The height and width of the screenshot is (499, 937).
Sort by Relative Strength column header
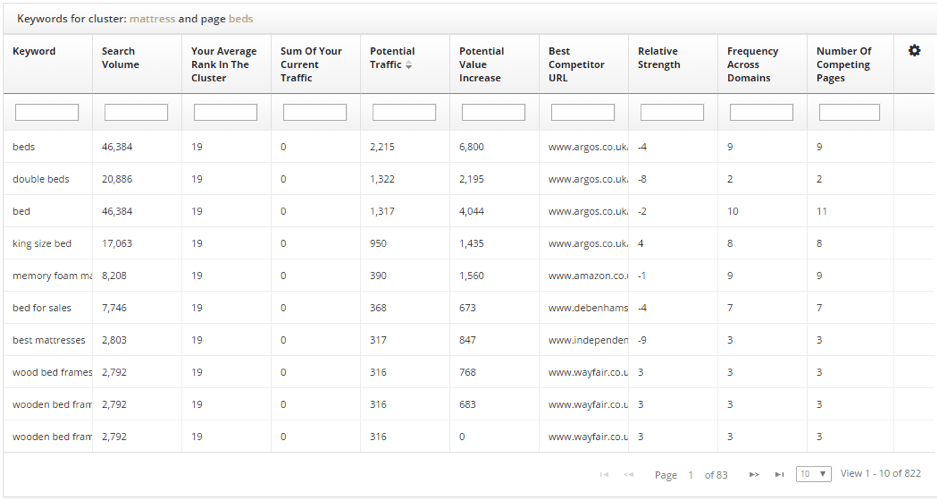click(x=659, y=58)
